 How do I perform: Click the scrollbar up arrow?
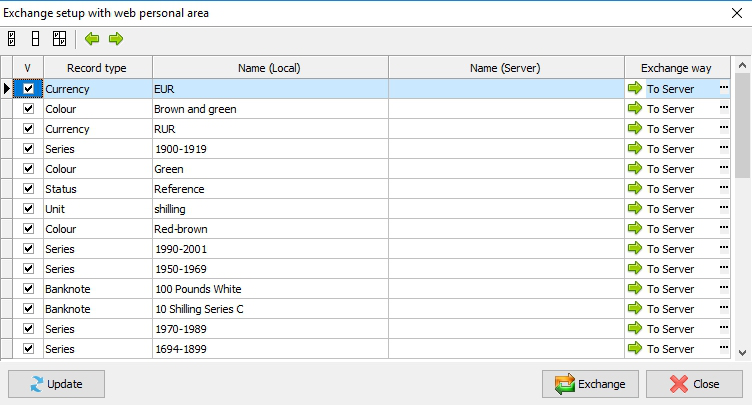click(x=742, y=65)
